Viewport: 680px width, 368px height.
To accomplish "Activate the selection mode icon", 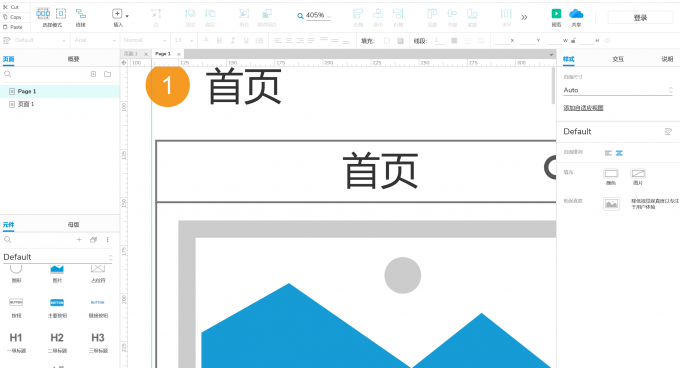I will tap(42, 14).
